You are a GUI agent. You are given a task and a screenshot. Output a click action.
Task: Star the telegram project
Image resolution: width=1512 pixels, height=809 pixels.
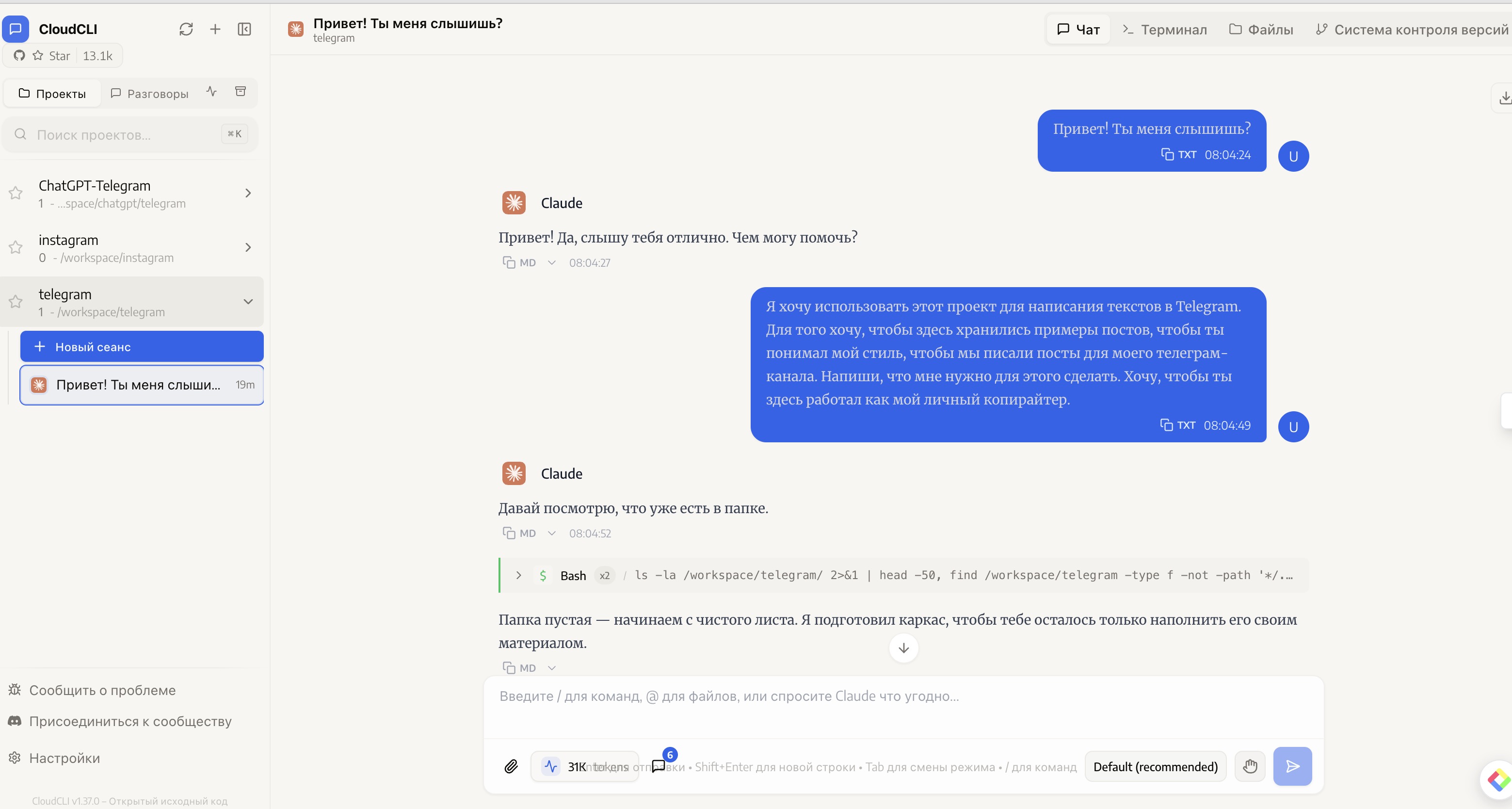tap(16, 302)
